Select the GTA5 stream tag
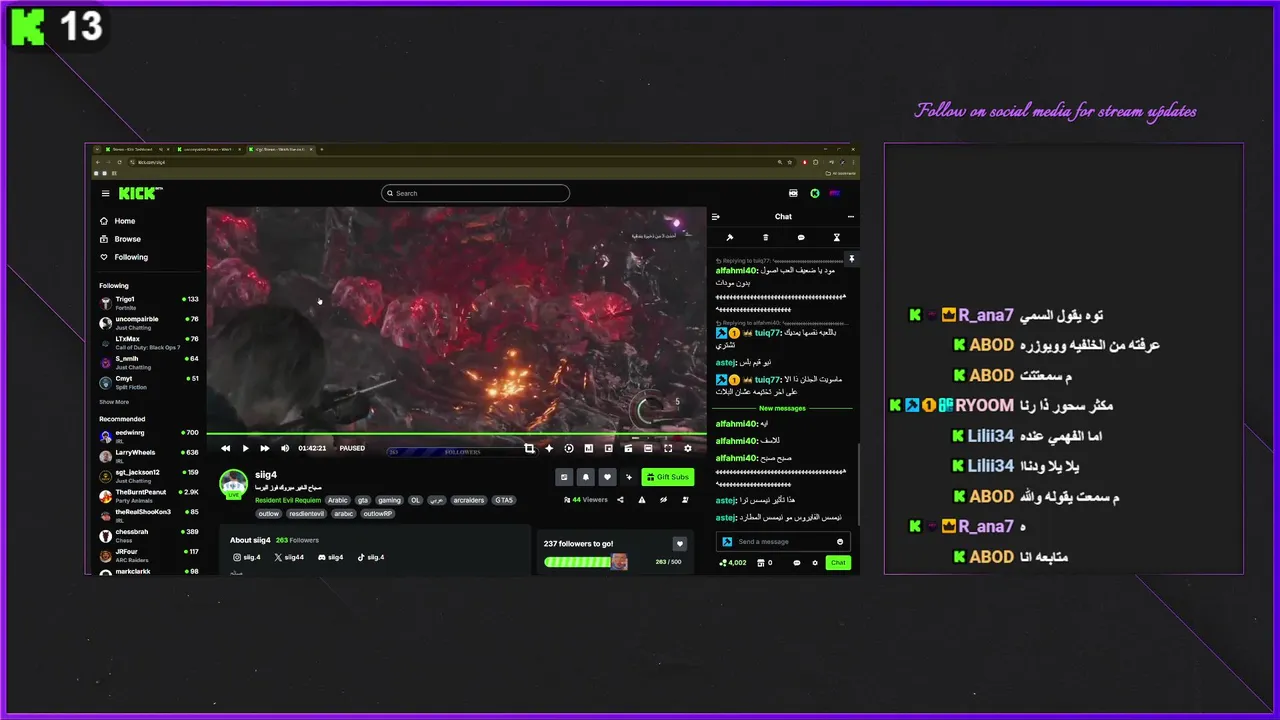Viewport: 1280px width, 720px height. 504,500
